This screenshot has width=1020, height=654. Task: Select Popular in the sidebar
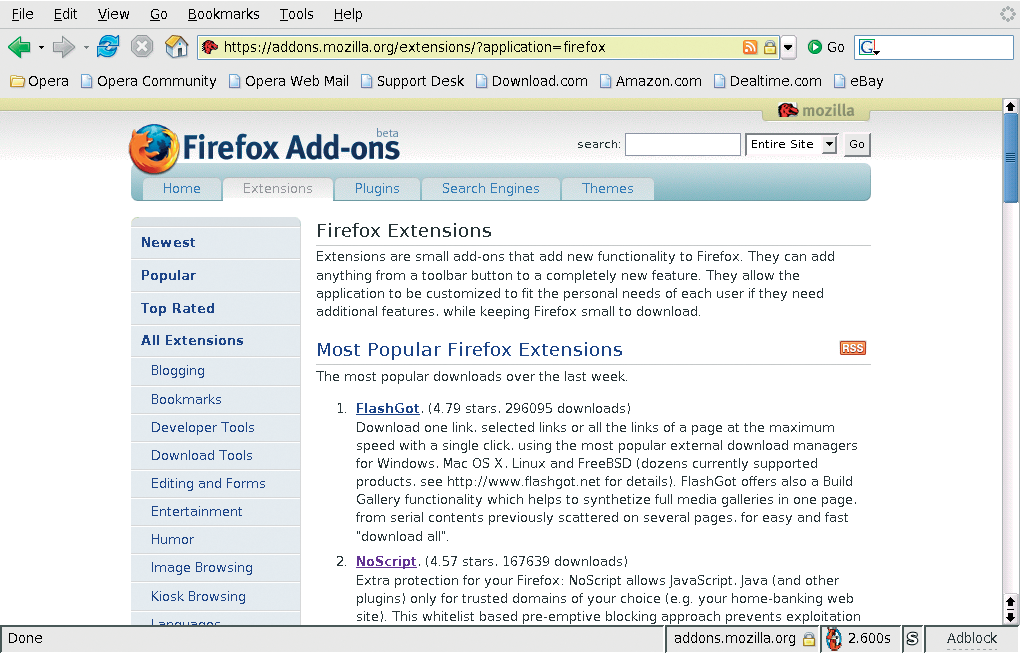[x=215, y=276]
